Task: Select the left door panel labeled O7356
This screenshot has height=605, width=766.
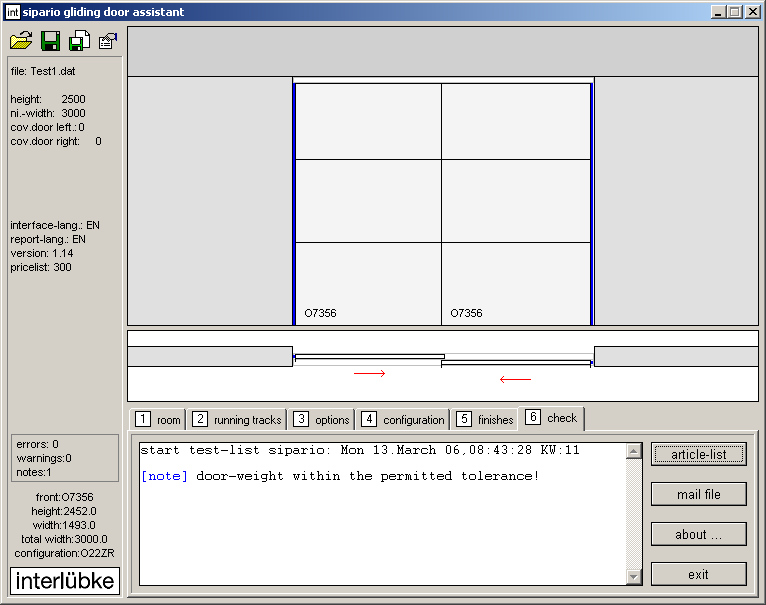Action: [368, 203]
